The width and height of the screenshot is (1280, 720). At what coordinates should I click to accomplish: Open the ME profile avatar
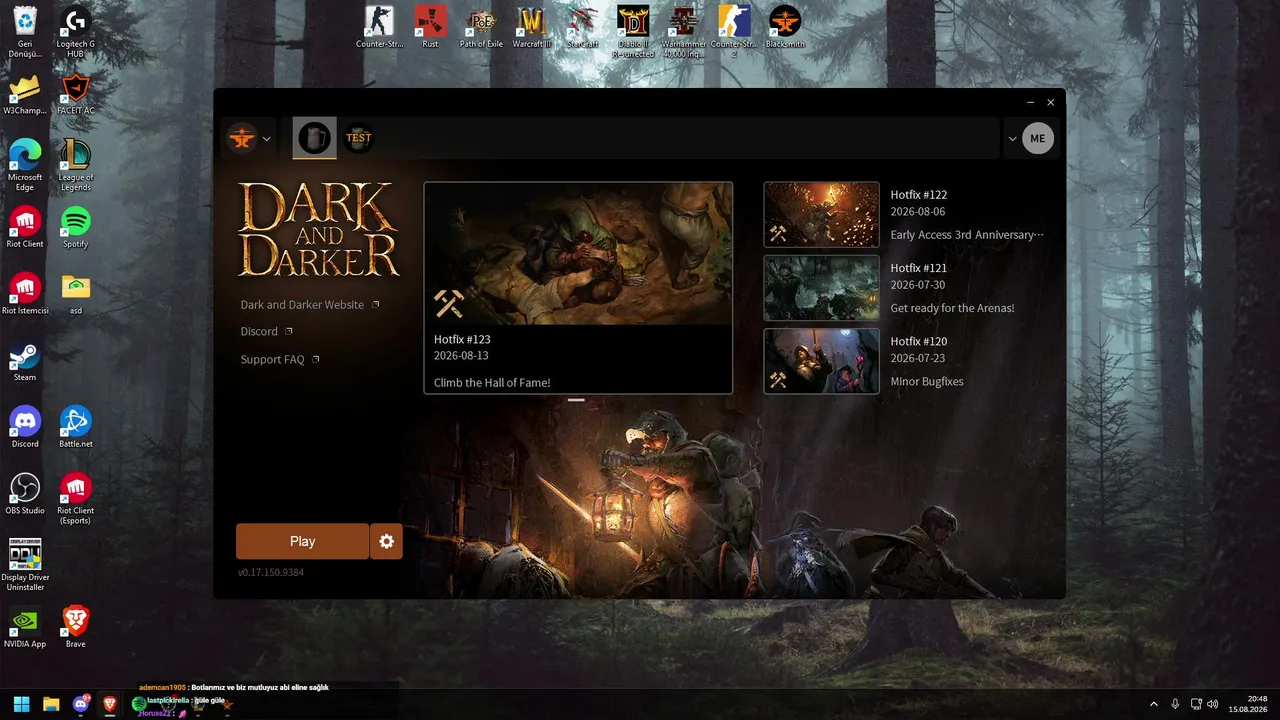coord(1038,138)
